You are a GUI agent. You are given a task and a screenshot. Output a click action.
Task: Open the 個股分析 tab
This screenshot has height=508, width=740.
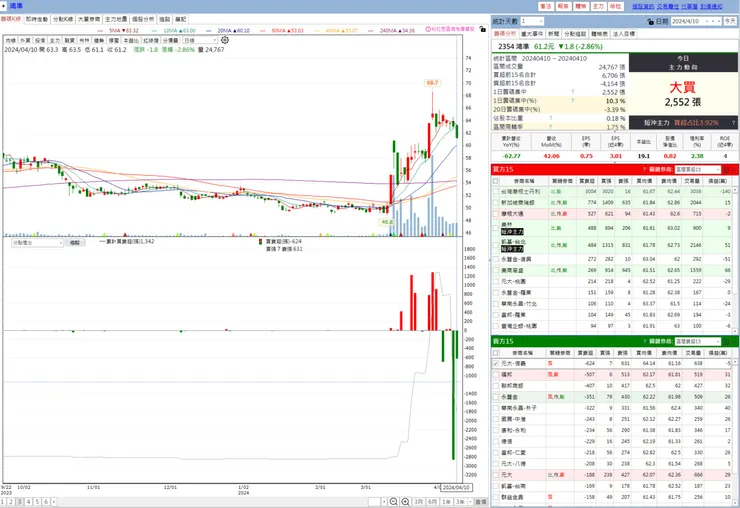click(143, 19)
